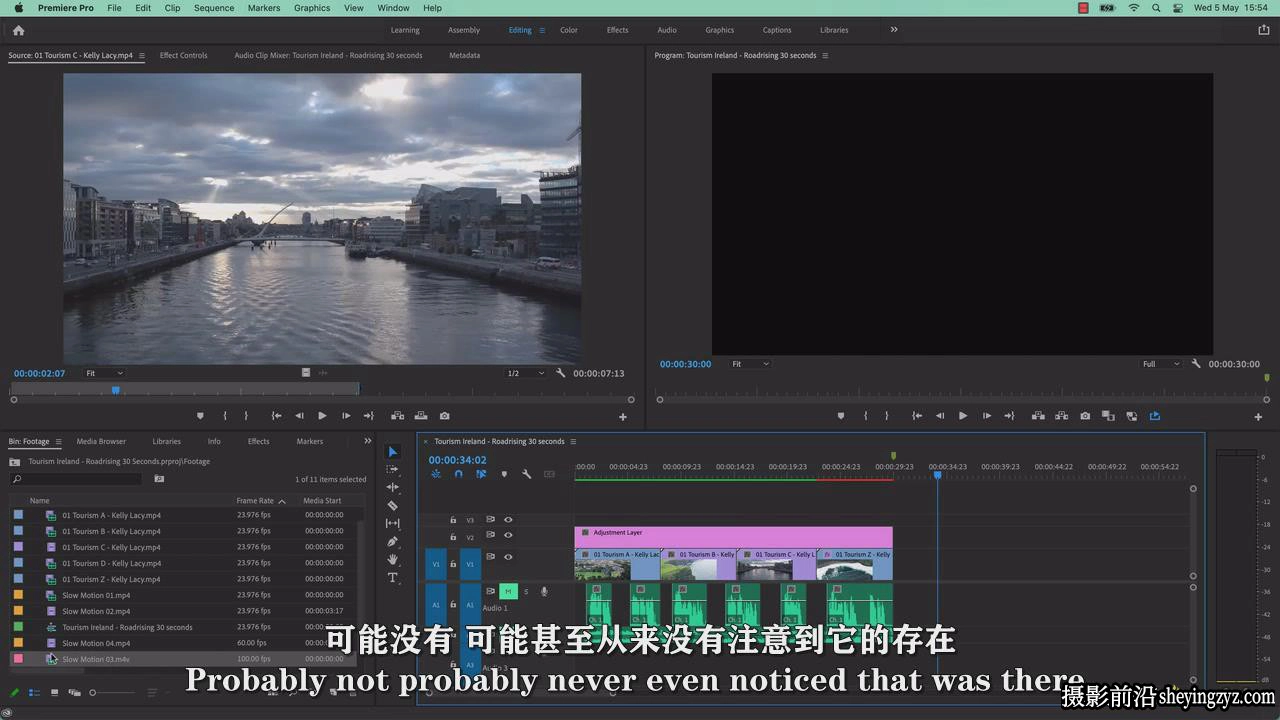This screenshot has height=720, width=1280.
Task: Click Source monitor playhead on scrubber
Action: click(116, 390)
